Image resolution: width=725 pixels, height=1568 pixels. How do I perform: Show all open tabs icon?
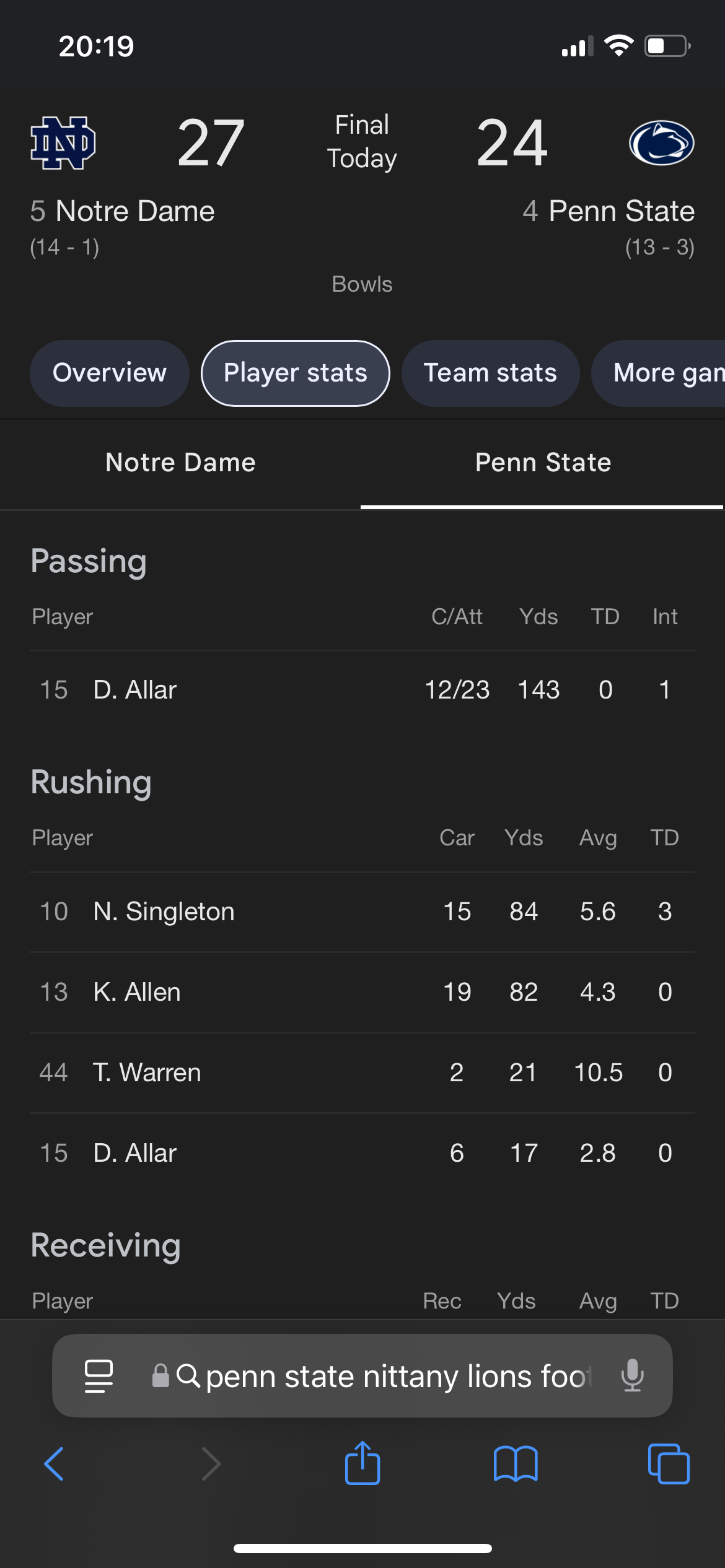(x=669, y=1464)
